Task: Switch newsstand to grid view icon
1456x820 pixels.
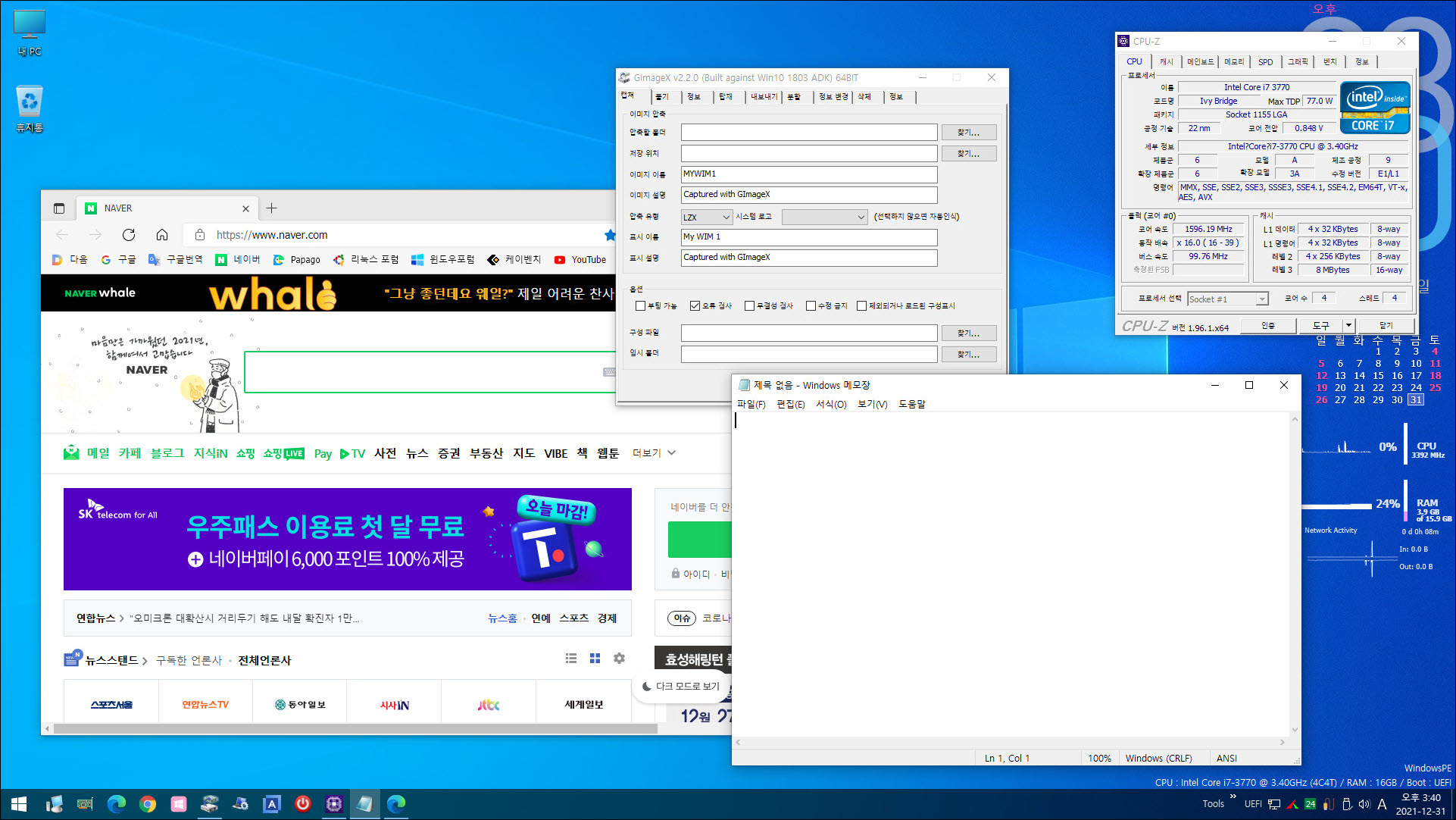Action: pyautogui.click(x=595, y=659)
